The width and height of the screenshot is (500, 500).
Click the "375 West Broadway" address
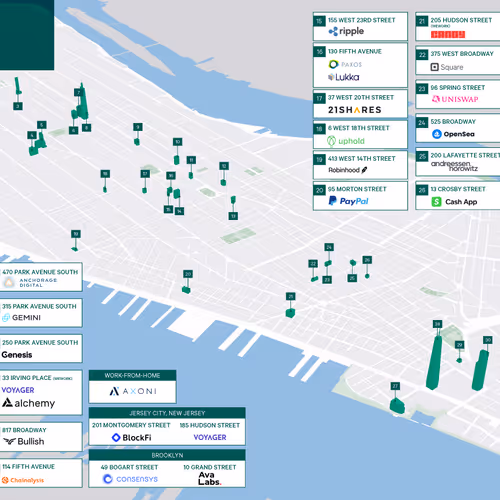[462, 54]
